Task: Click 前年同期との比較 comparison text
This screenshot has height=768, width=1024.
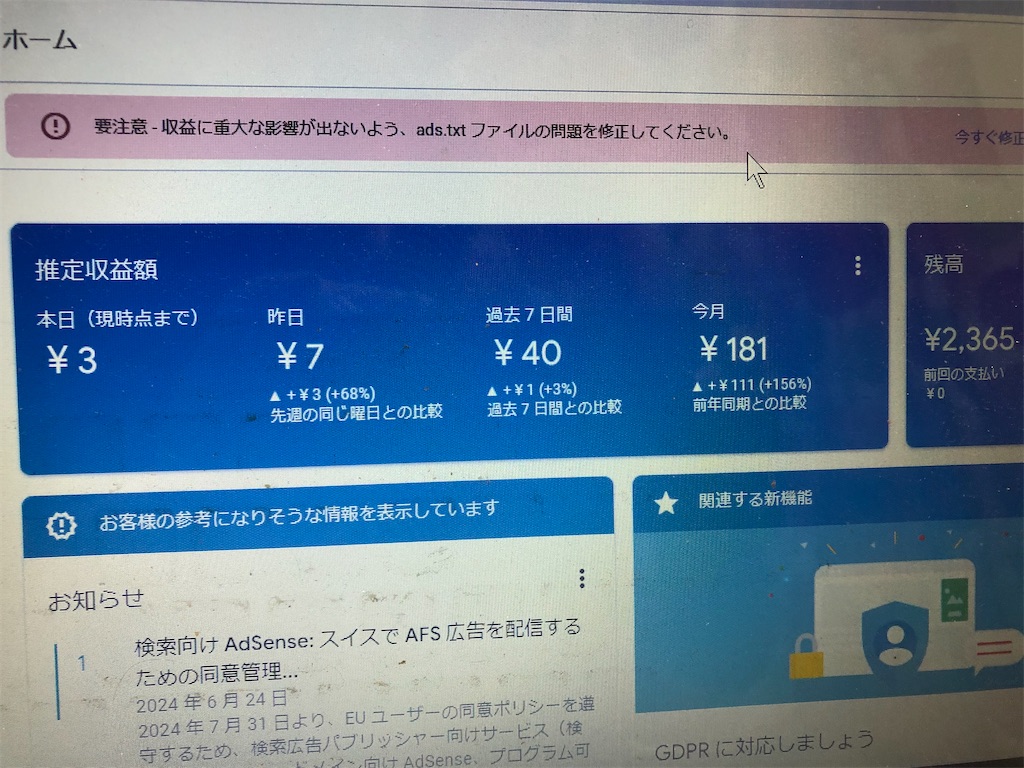Action: coord(749,404)
